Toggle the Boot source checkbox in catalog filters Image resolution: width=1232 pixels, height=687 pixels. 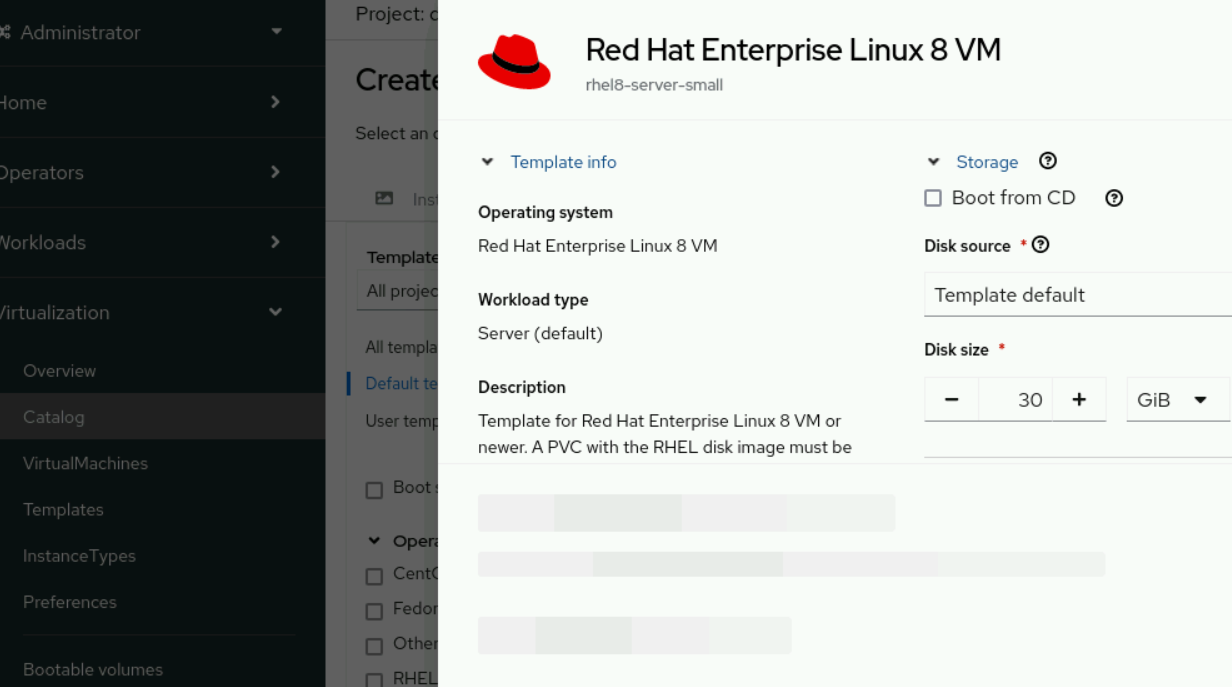click(x=374, y=490)
